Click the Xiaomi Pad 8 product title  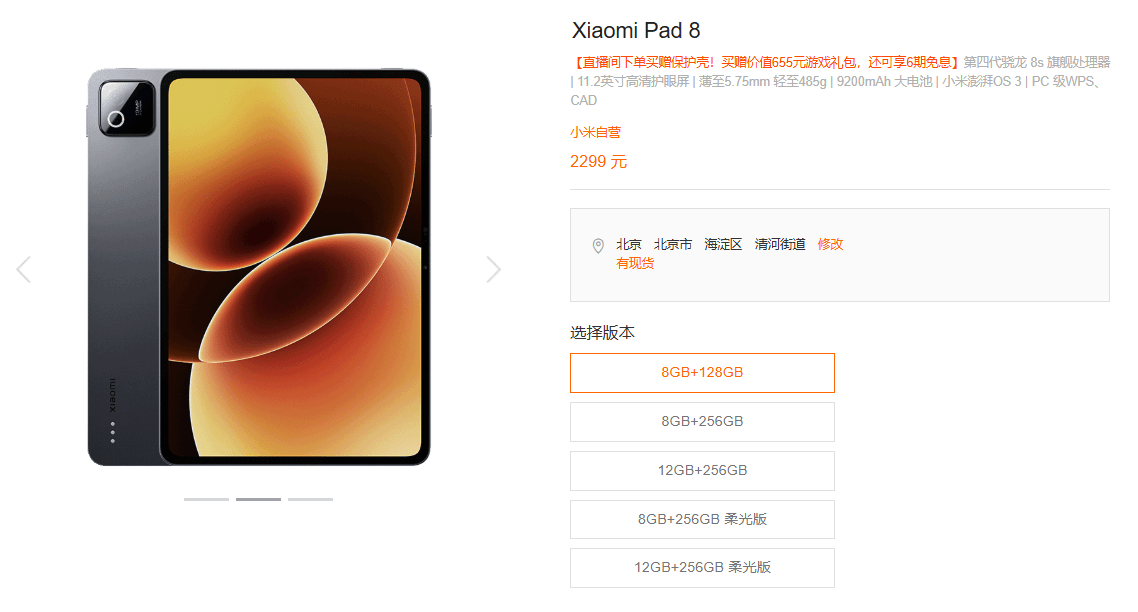[x=636, y=30]
